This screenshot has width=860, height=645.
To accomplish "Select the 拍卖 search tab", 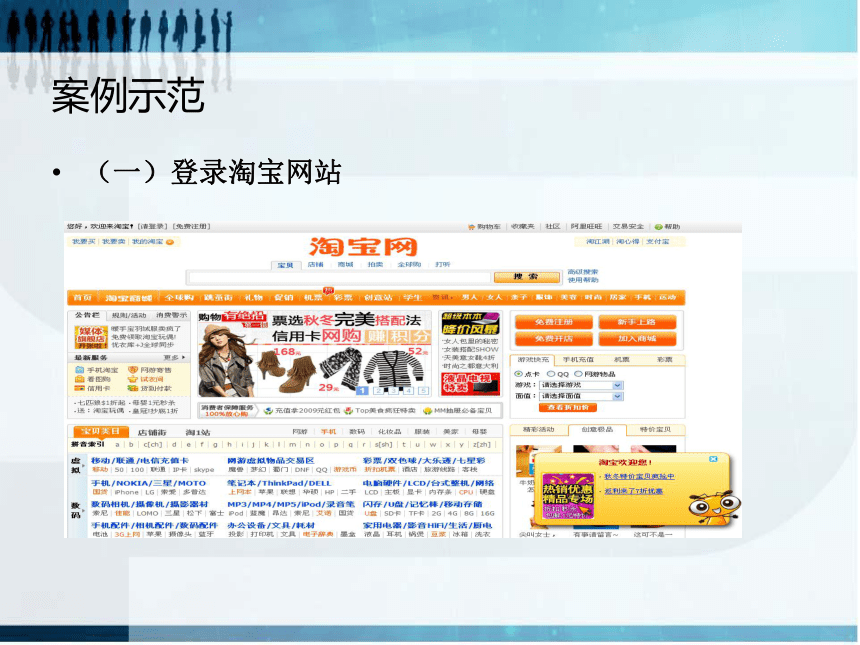I will pos(375,265).
